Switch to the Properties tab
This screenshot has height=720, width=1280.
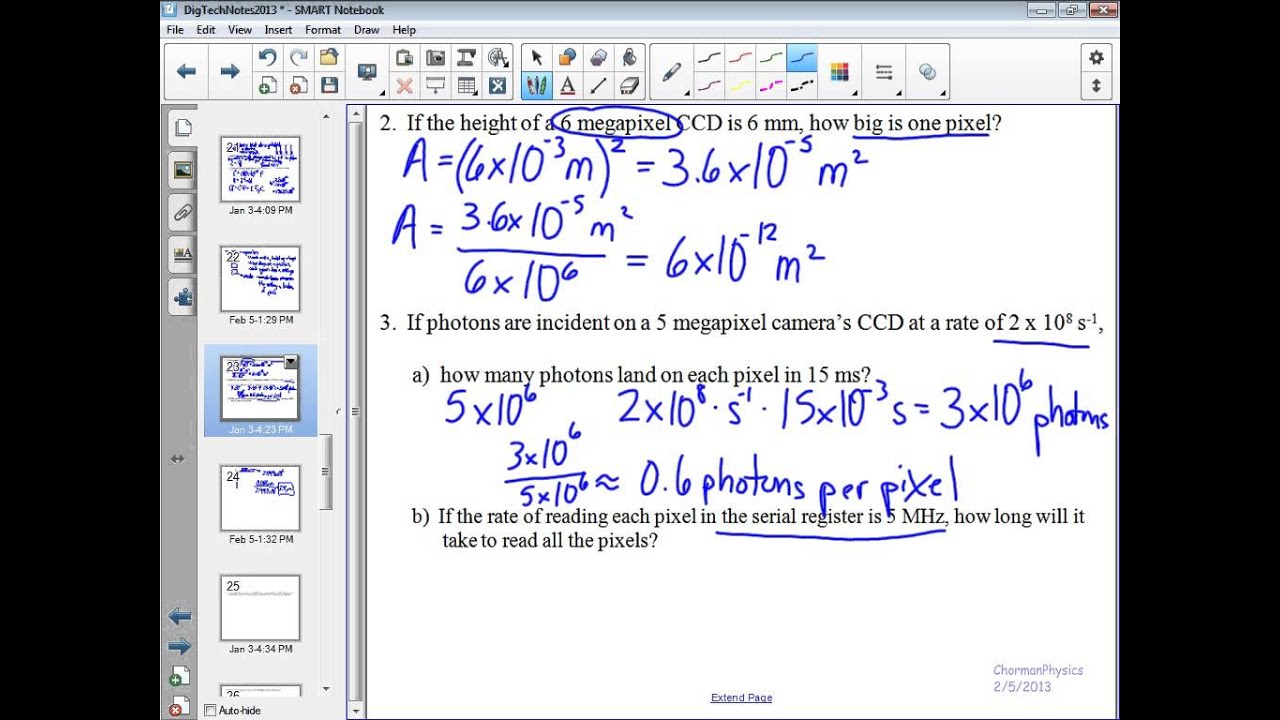pyautogui.click(x=182, y=254)
